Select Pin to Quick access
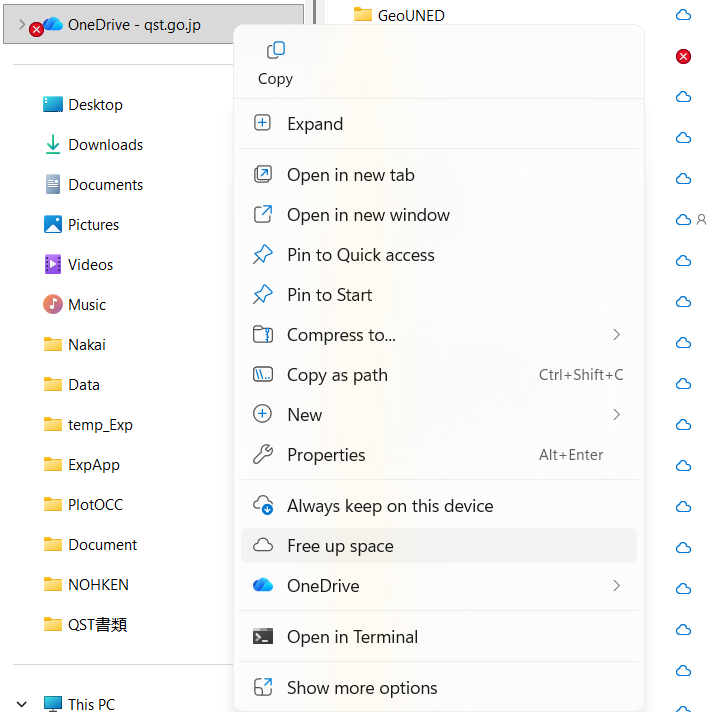 coord(439,255)
